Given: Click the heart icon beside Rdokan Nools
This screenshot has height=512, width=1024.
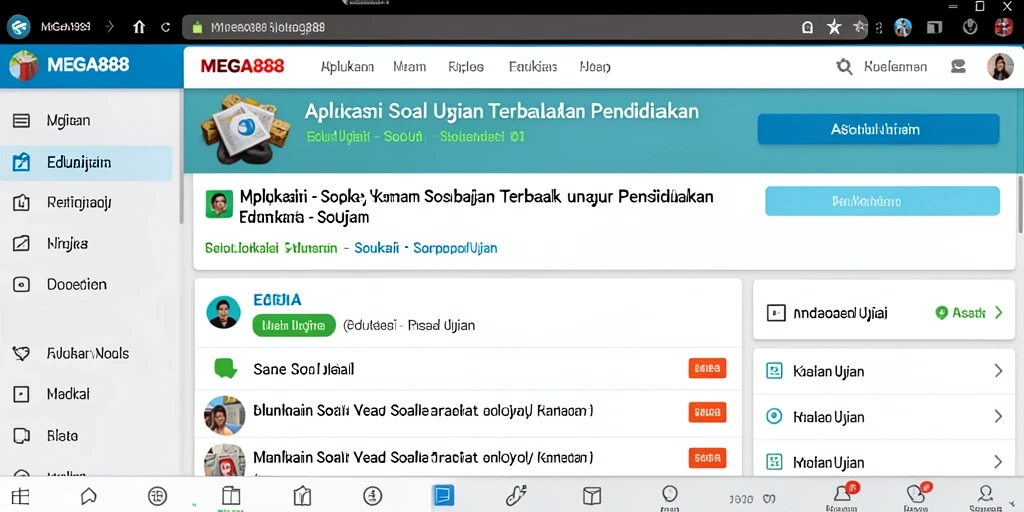Looking at the screenshot, I should point(22,353).
